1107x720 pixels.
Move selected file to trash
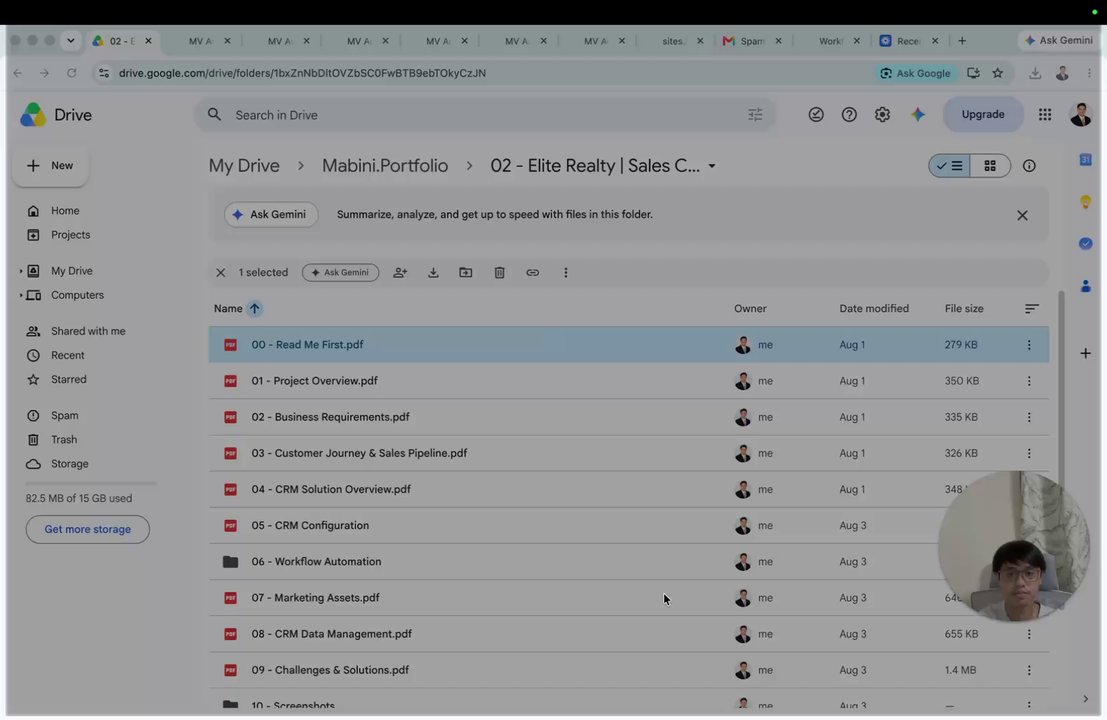coord(499,272)
